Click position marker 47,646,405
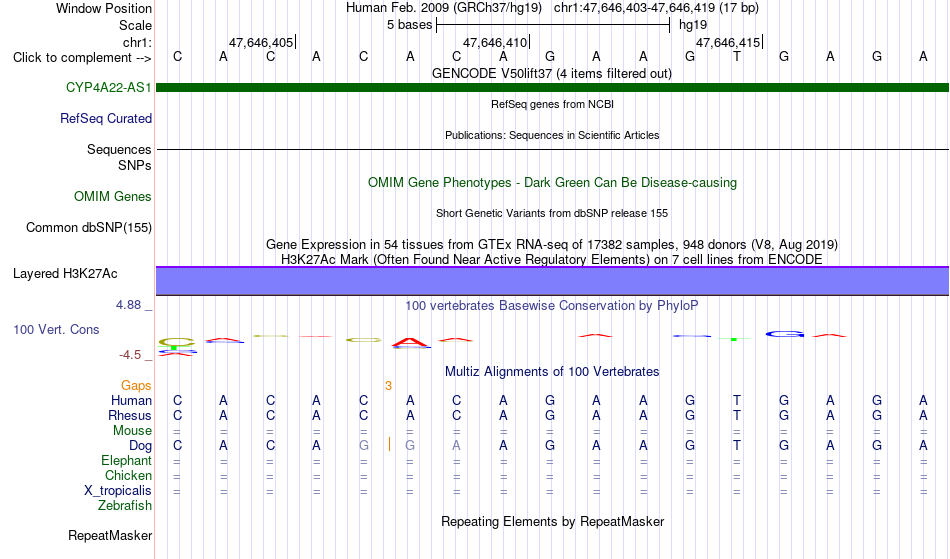 (261, 42)
